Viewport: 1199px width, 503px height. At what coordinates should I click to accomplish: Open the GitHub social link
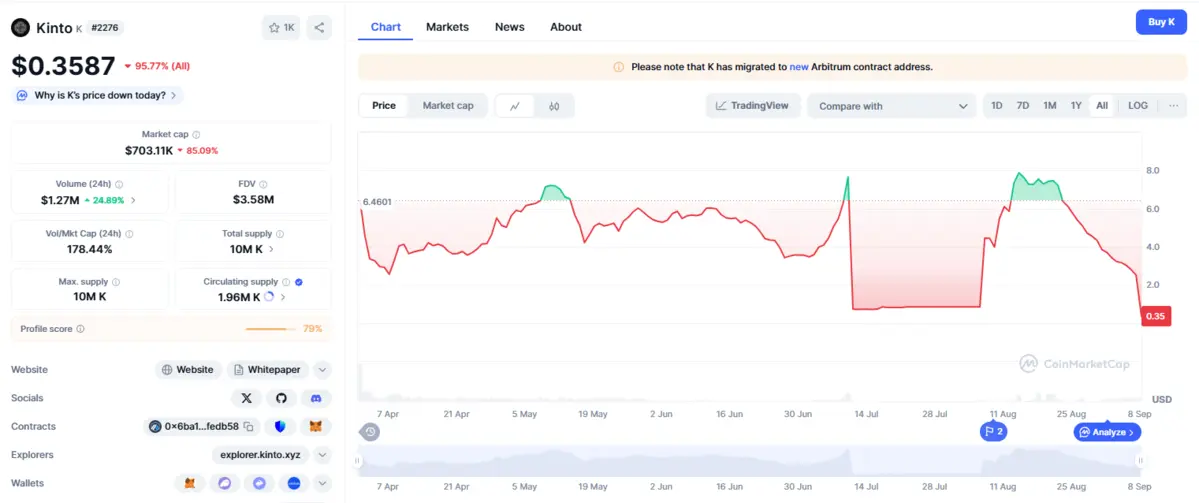[x=281, y=398]
